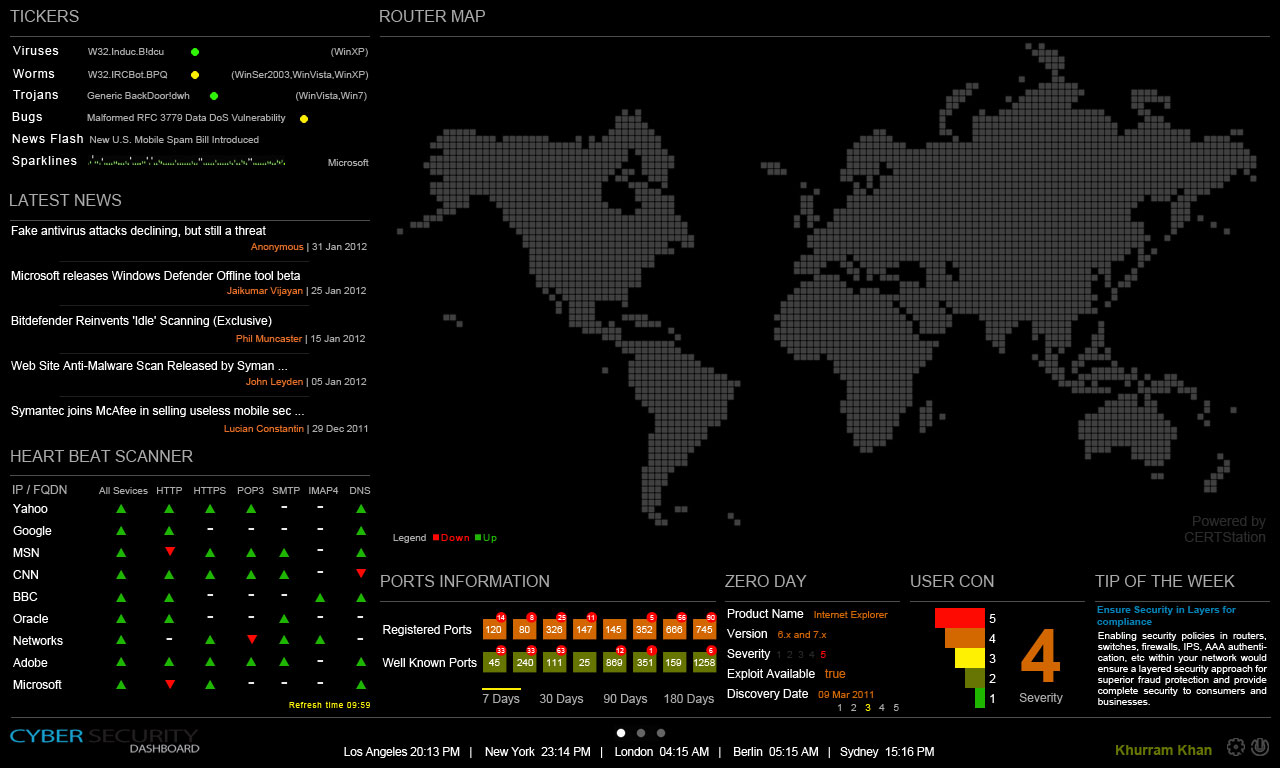
Task: Select the first carousel dot
Action: click(x=620, y=732)
